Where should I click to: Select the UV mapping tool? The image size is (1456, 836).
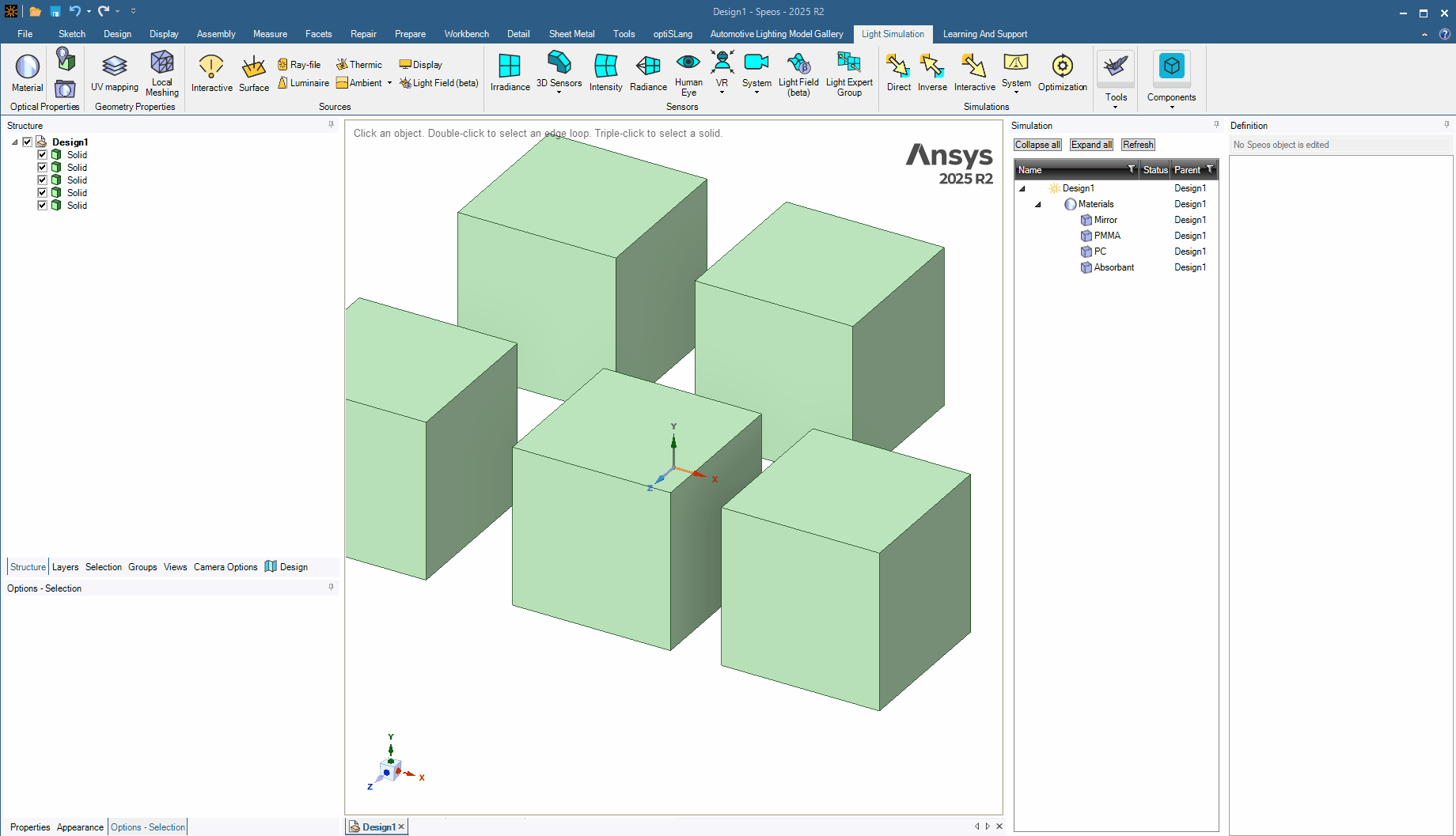pos(115,73)
